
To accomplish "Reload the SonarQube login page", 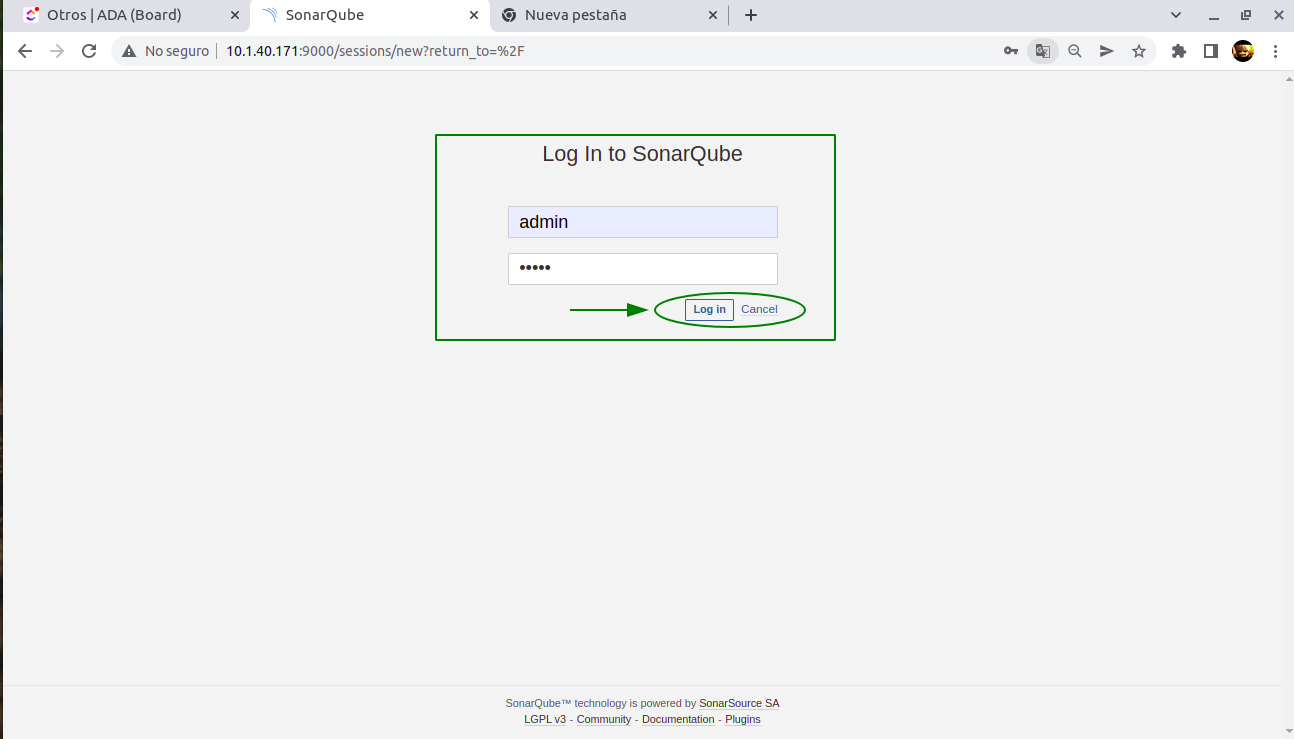I will tap(89, 51).
